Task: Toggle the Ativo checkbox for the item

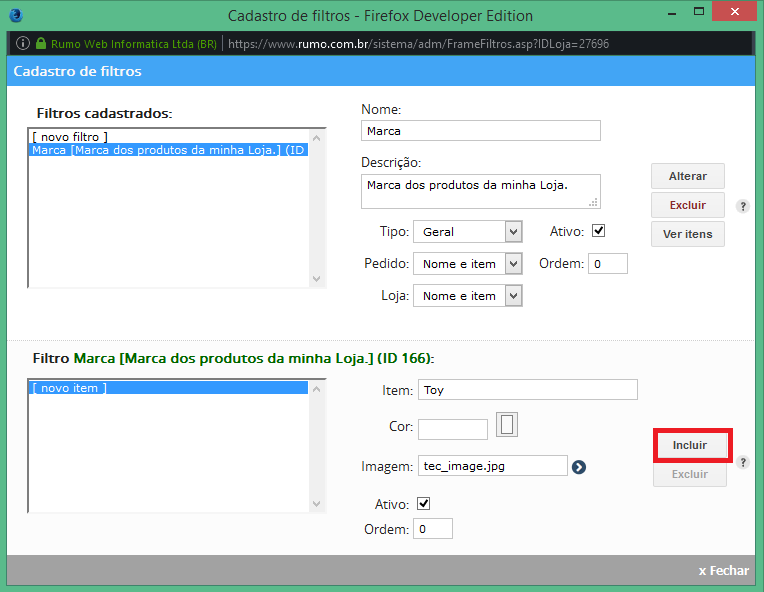Action: (423, 503)
